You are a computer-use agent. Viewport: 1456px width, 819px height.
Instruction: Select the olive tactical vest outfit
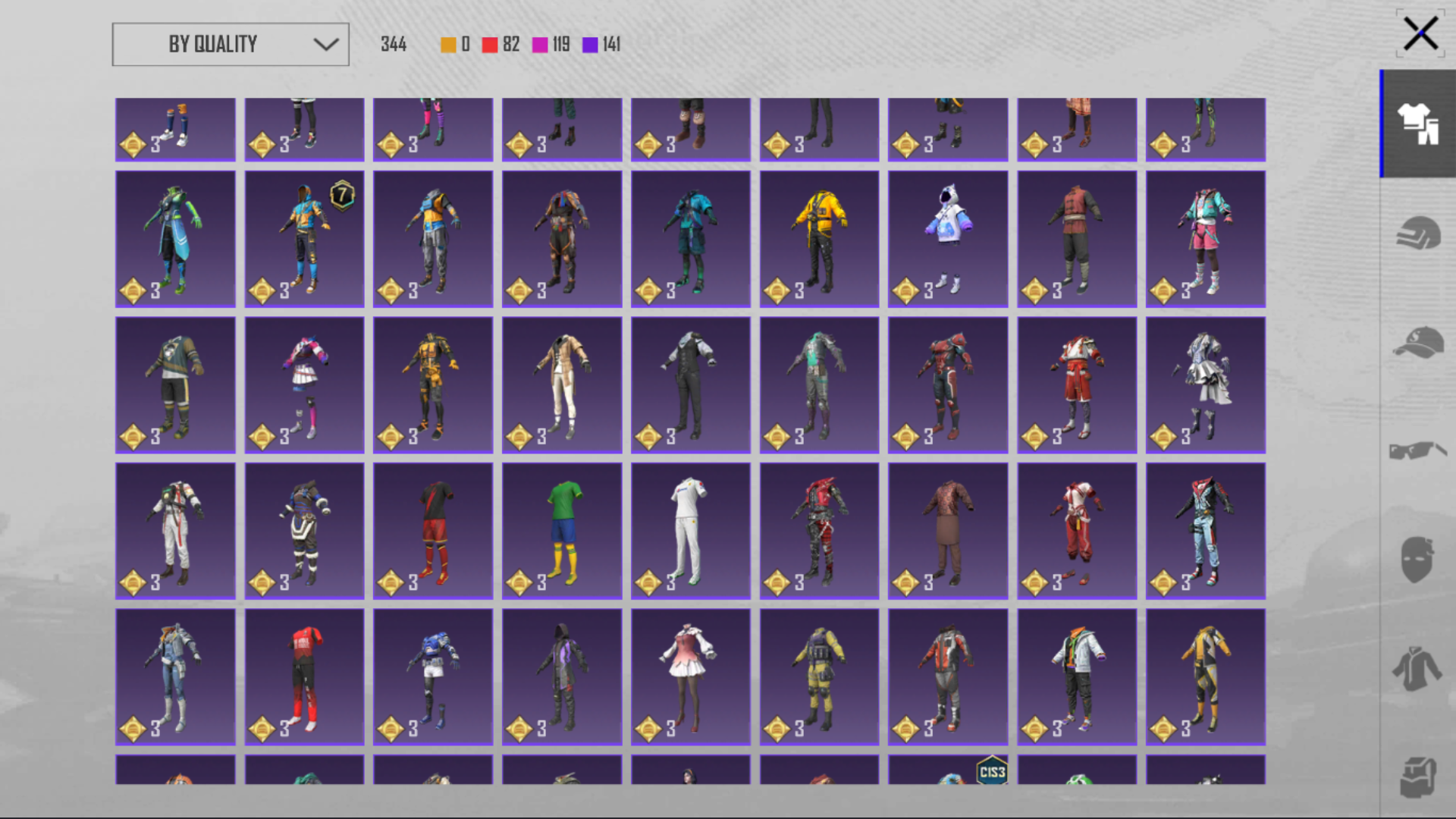pyautogui.click(x=819, y=676)
